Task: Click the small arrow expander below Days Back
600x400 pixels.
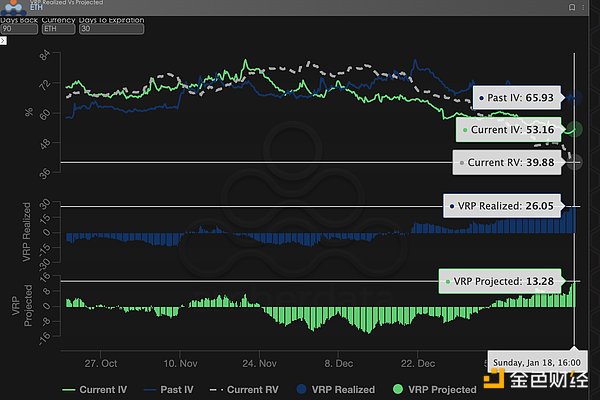Action: point(4,41)
